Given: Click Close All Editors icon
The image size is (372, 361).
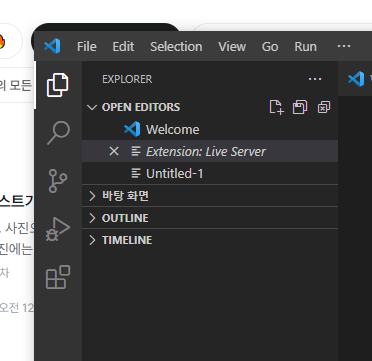Looking at the screenshot, I should [x=324, y=107].
